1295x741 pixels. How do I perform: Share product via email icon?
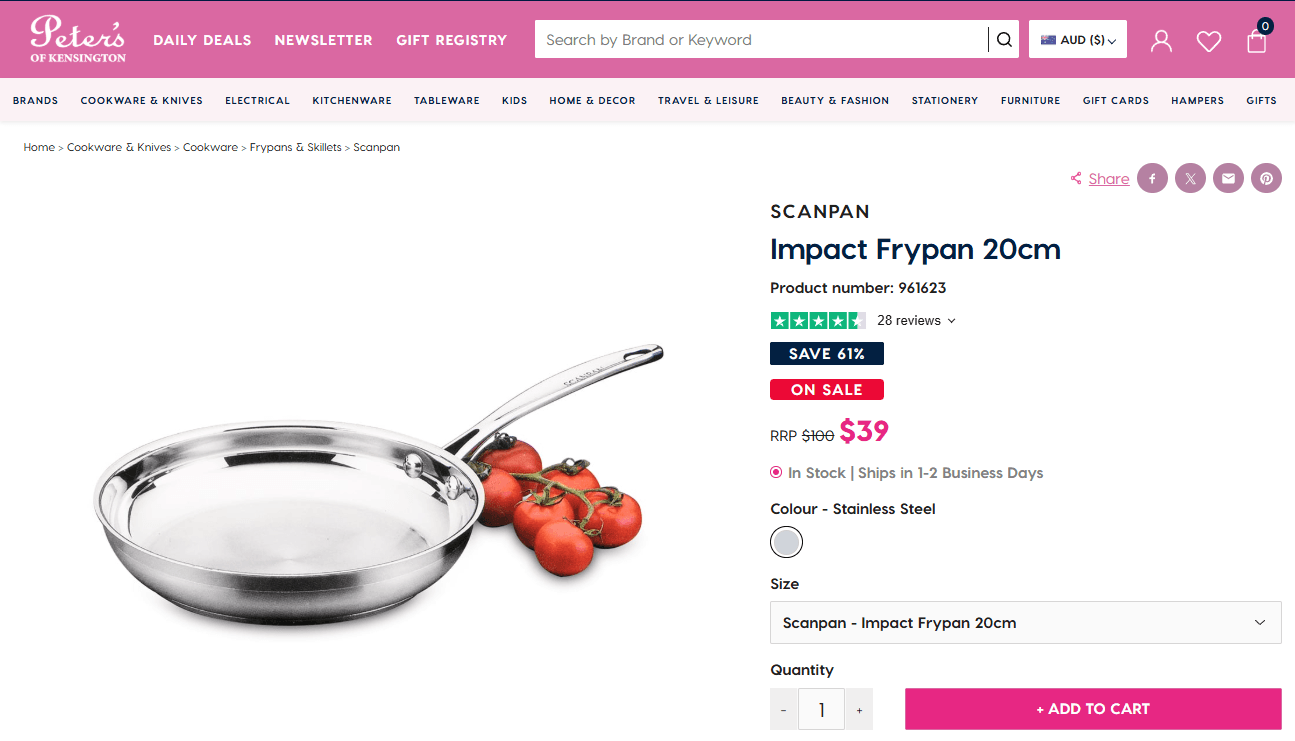pyautogui.click(x=1228, y=179)
